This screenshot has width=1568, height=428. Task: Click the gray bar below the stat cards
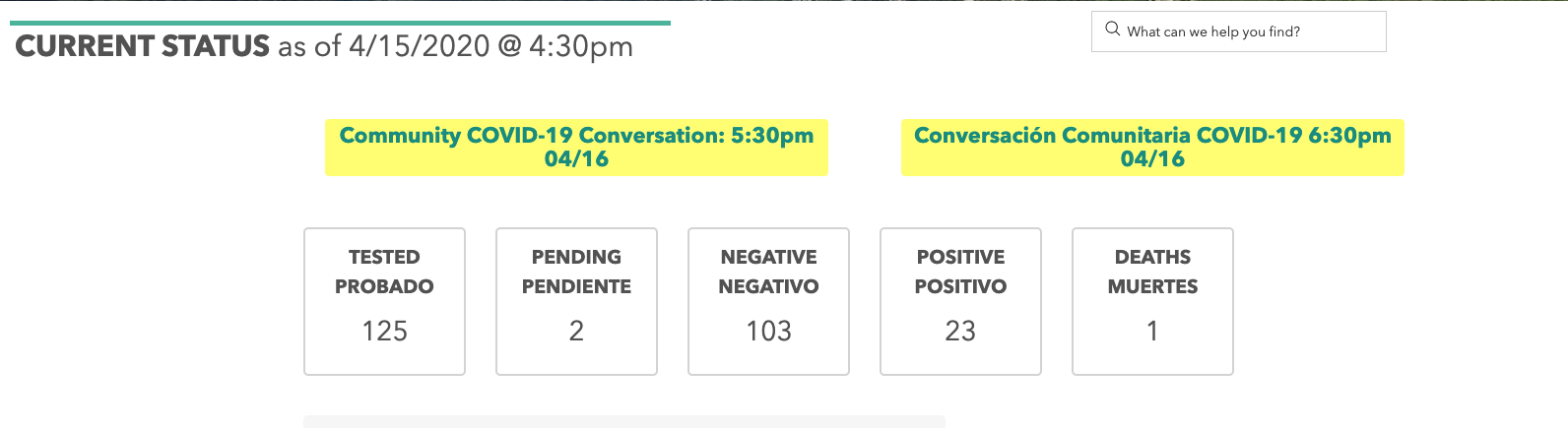click(623, 422)
